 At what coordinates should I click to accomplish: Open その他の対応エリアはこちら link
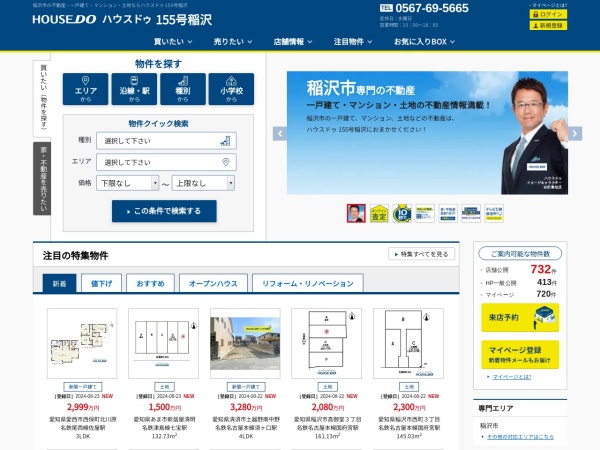click(520, 437)
